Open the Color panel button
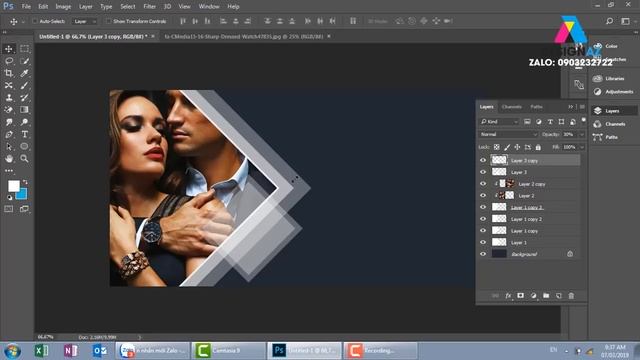 (607, 46)
